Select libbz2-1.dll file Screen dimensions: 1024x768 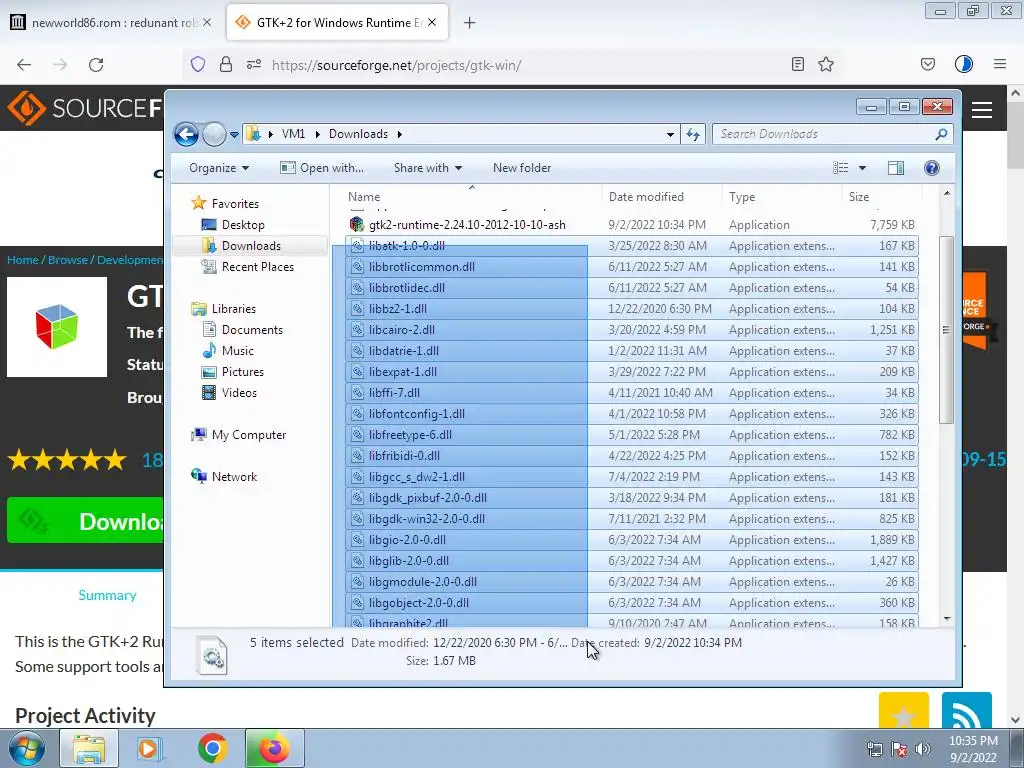click(632, 309)
